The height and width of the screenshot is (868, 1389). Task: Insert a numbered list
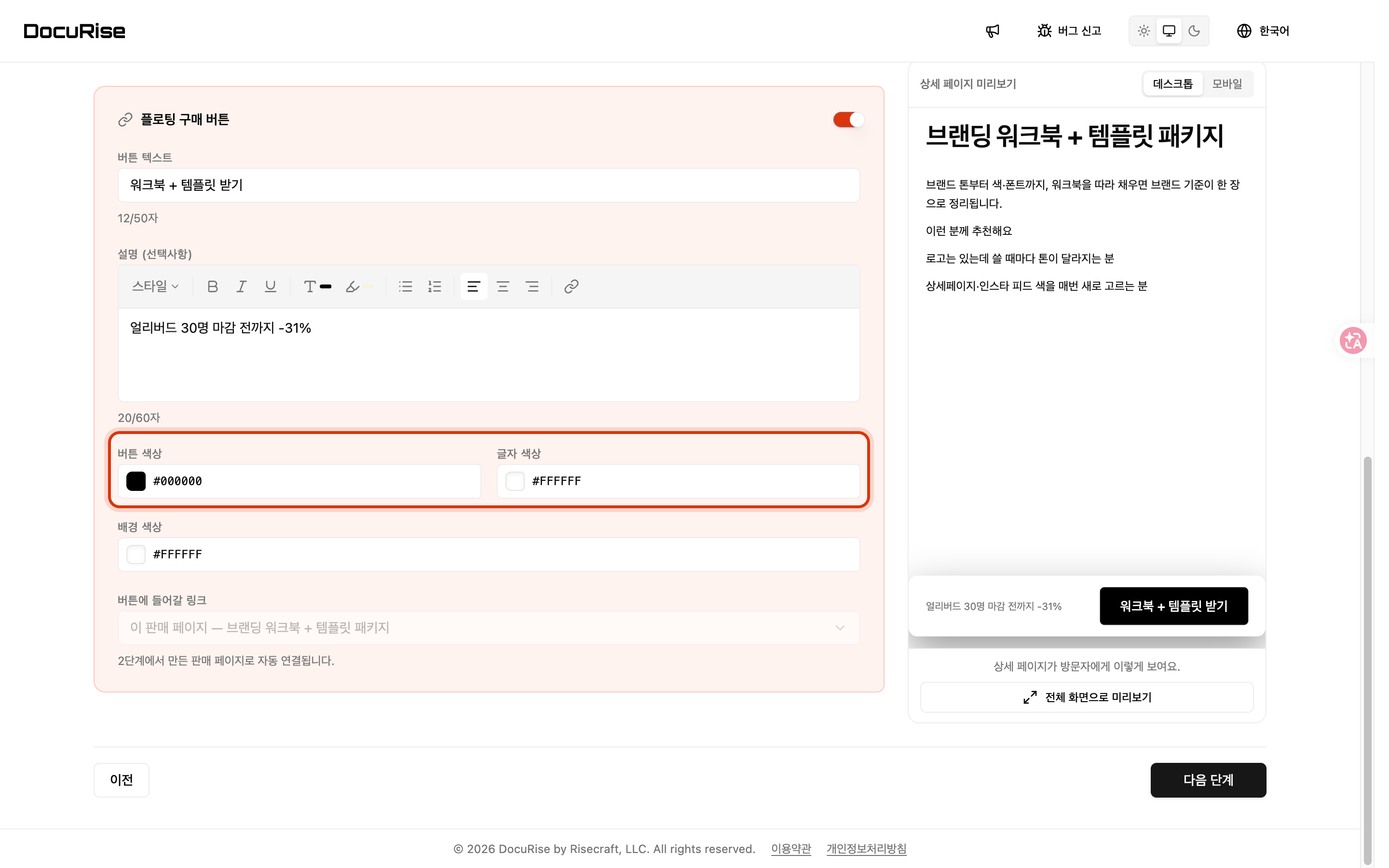tap(435, 286)
